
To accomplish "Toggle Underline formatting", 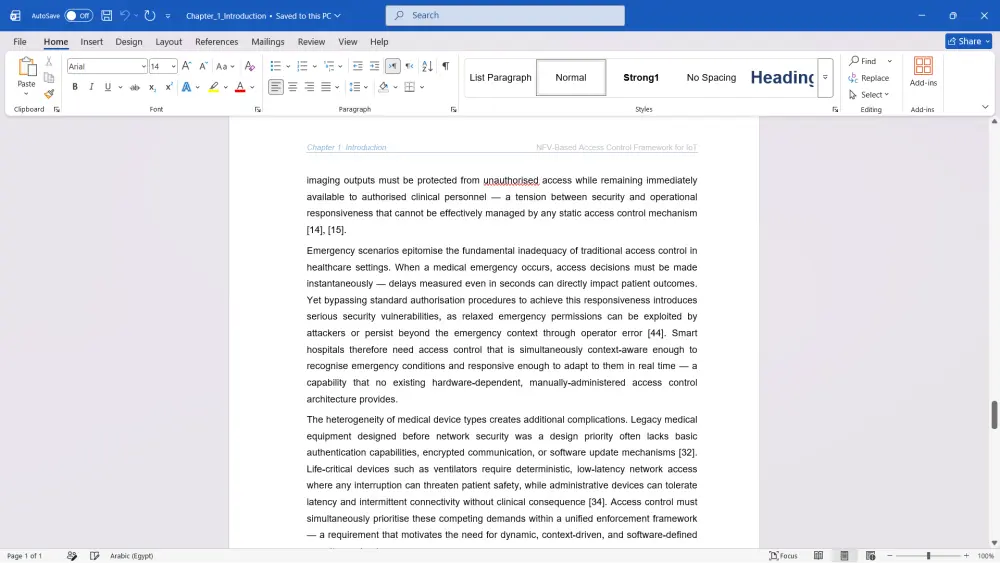I will tap(108, 87).
